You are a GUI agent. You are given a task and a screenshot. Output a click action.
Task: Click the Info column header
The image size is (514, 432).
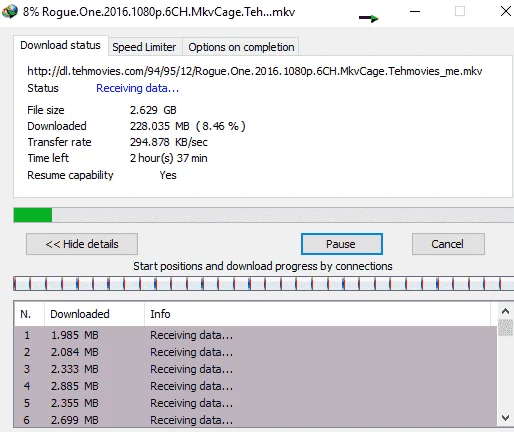tap(317, 314)
